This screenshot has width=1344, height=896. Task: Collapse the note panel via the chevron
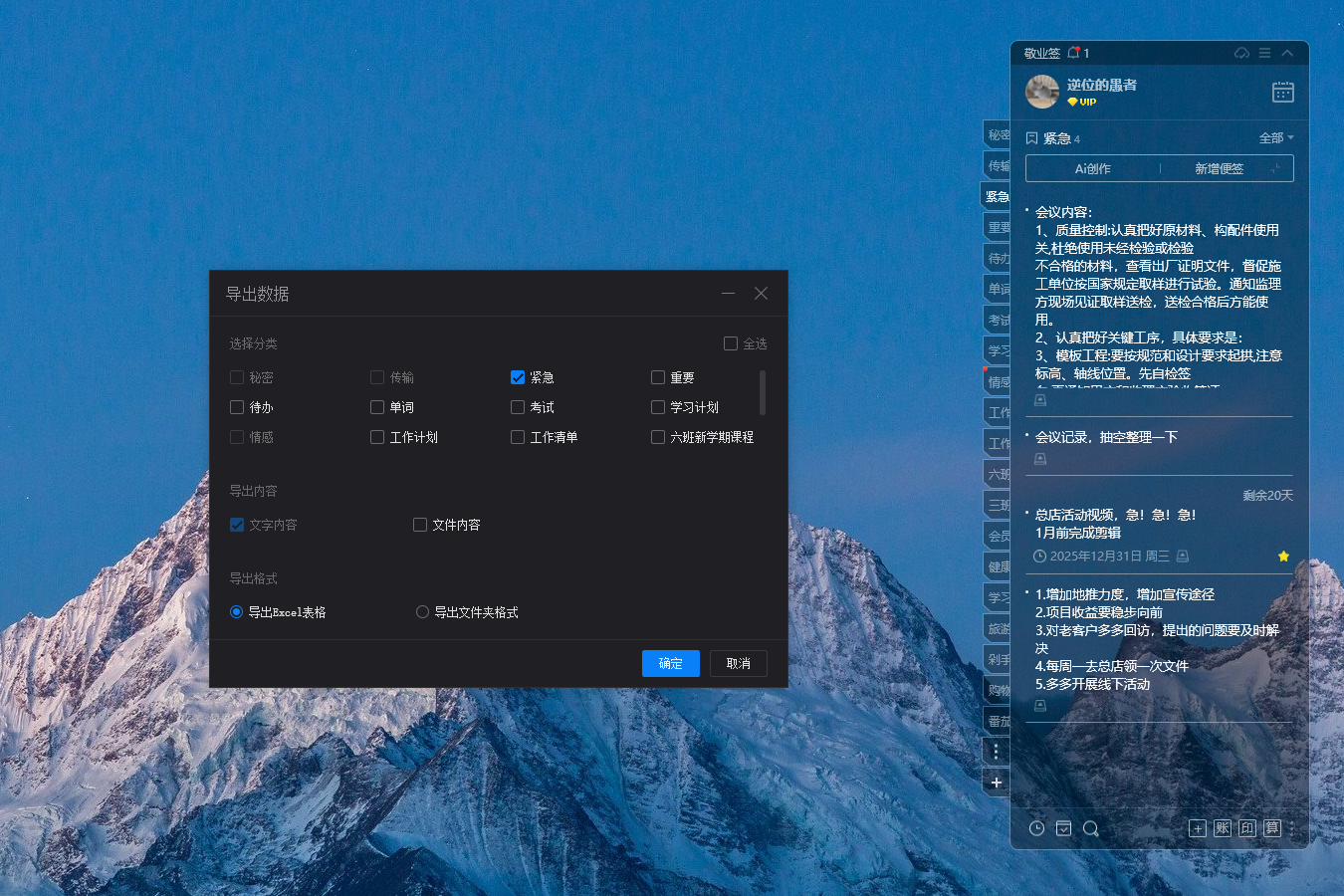(1287, 53)
